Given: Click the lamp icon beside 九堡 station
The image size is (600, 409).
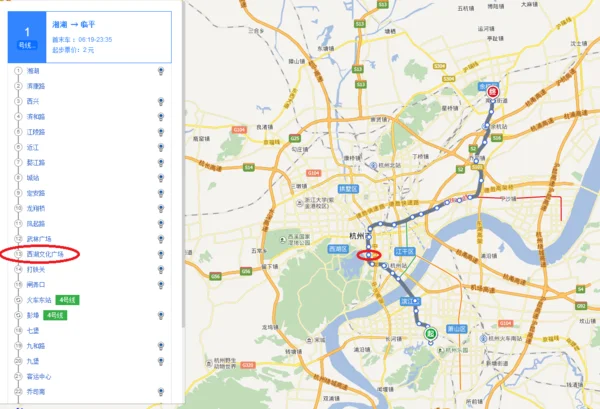Looking at the screenshot, I should click(x=161, y=360).
